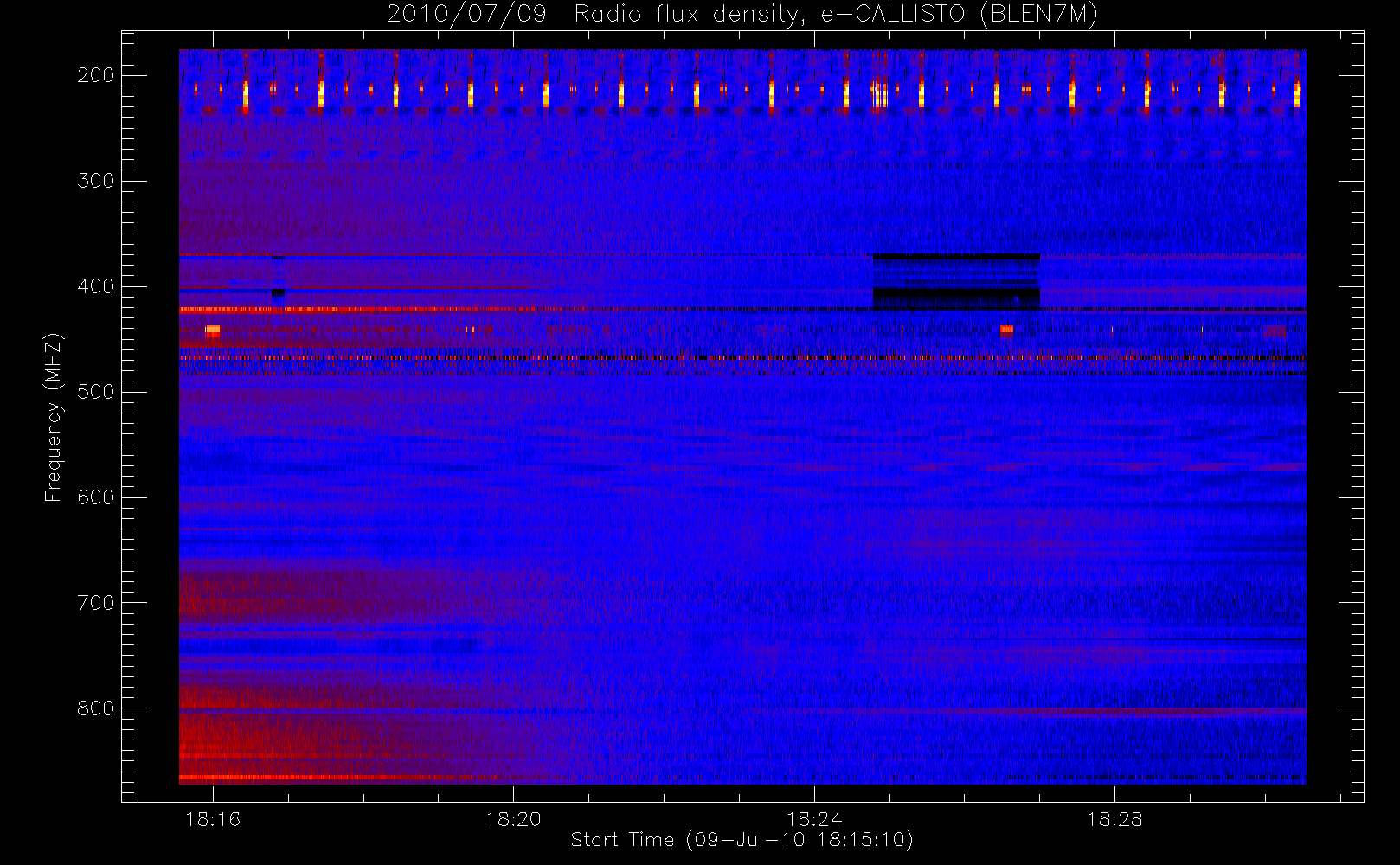Click the 500 frequency tick label
The width and height of the screenshot is (1400, 865).
pyautogui.click(x=96, y=392)
